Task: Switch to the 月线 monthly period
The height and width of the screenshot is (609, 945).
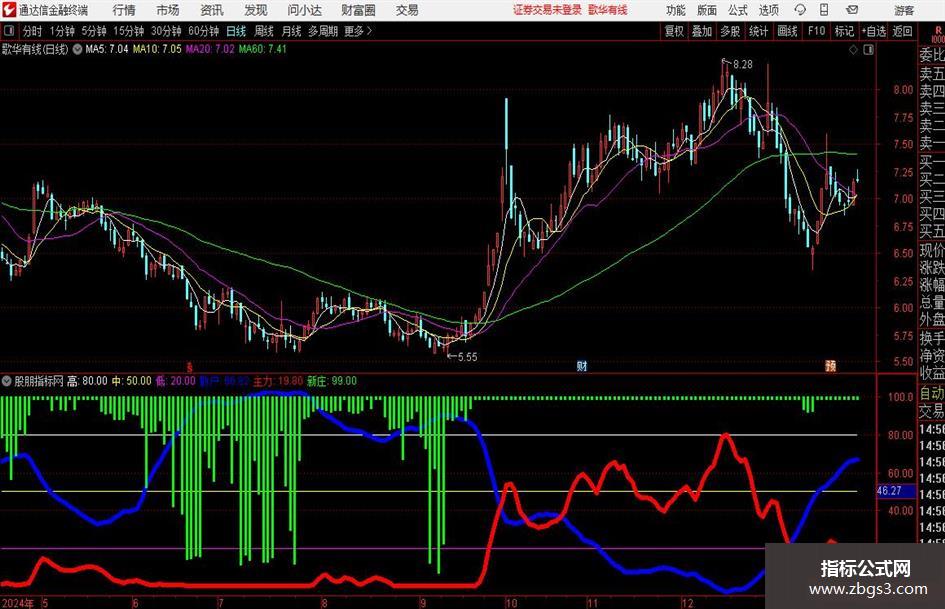Action: pyautogui.click(x=291, y=31)
